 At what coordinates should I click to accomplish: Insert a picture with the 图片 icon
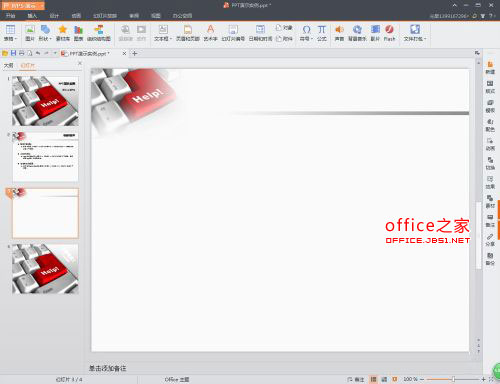pos(30,33)
